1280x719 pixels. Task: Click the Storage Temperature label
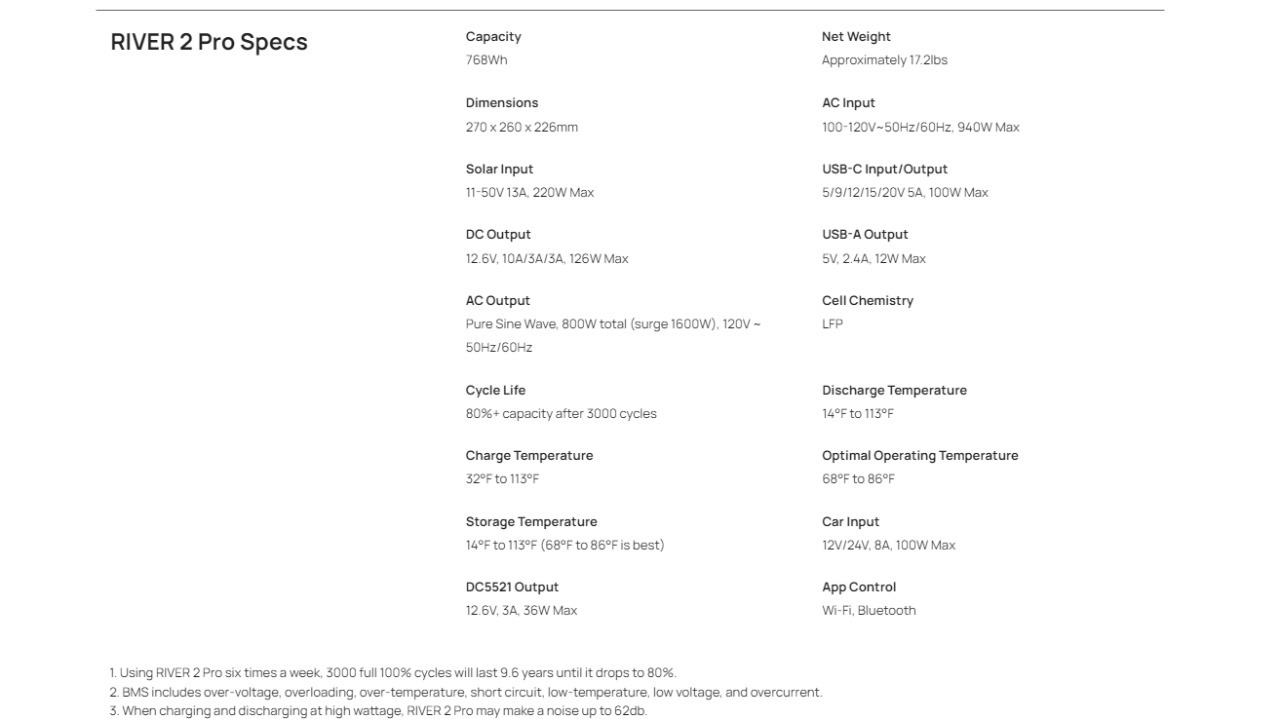point(531,522)
